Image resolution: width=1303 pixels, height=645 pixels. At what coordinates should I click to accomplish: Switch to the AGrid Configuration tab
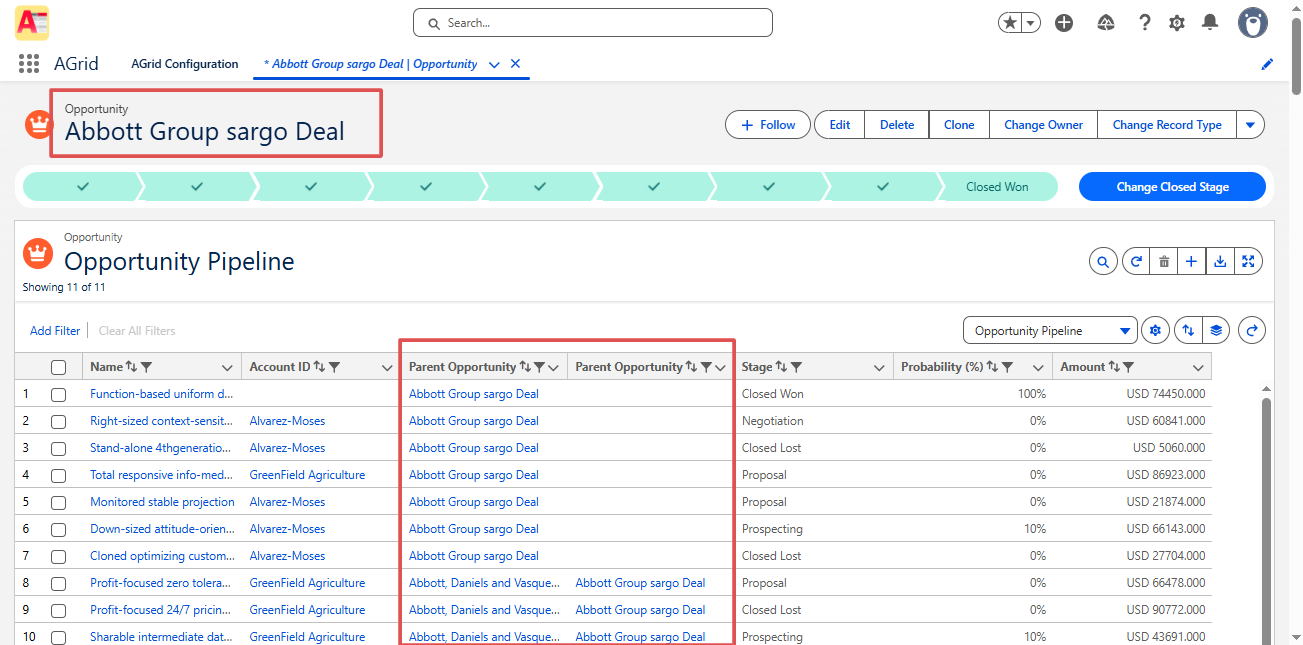(185, 64)
